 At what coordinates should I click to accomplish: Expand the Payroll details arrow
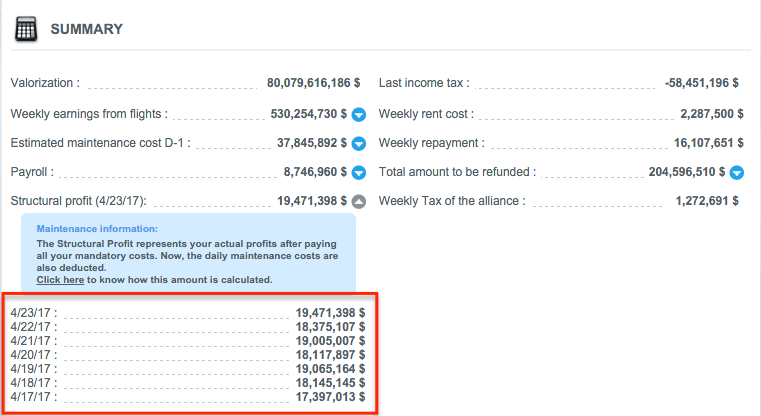click(x=359, y=172)
